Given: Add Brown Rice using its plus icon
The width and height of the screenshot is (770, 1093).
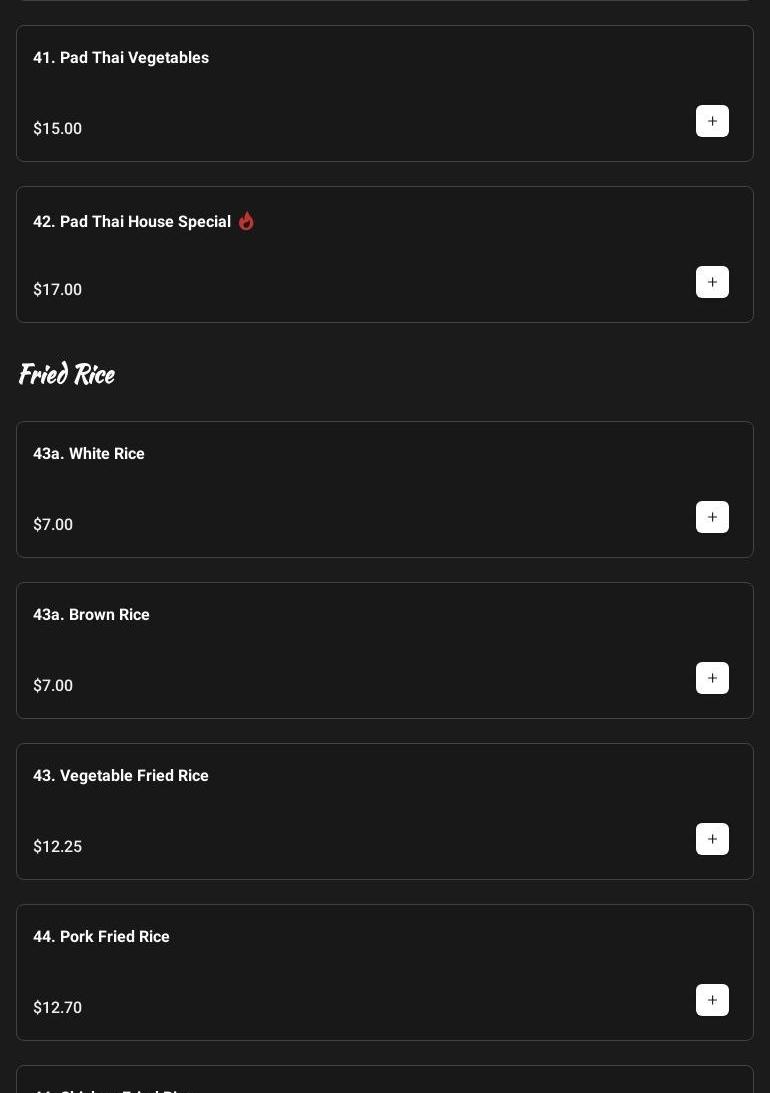Looking at the screenshot, I should (x=712, y=678).
